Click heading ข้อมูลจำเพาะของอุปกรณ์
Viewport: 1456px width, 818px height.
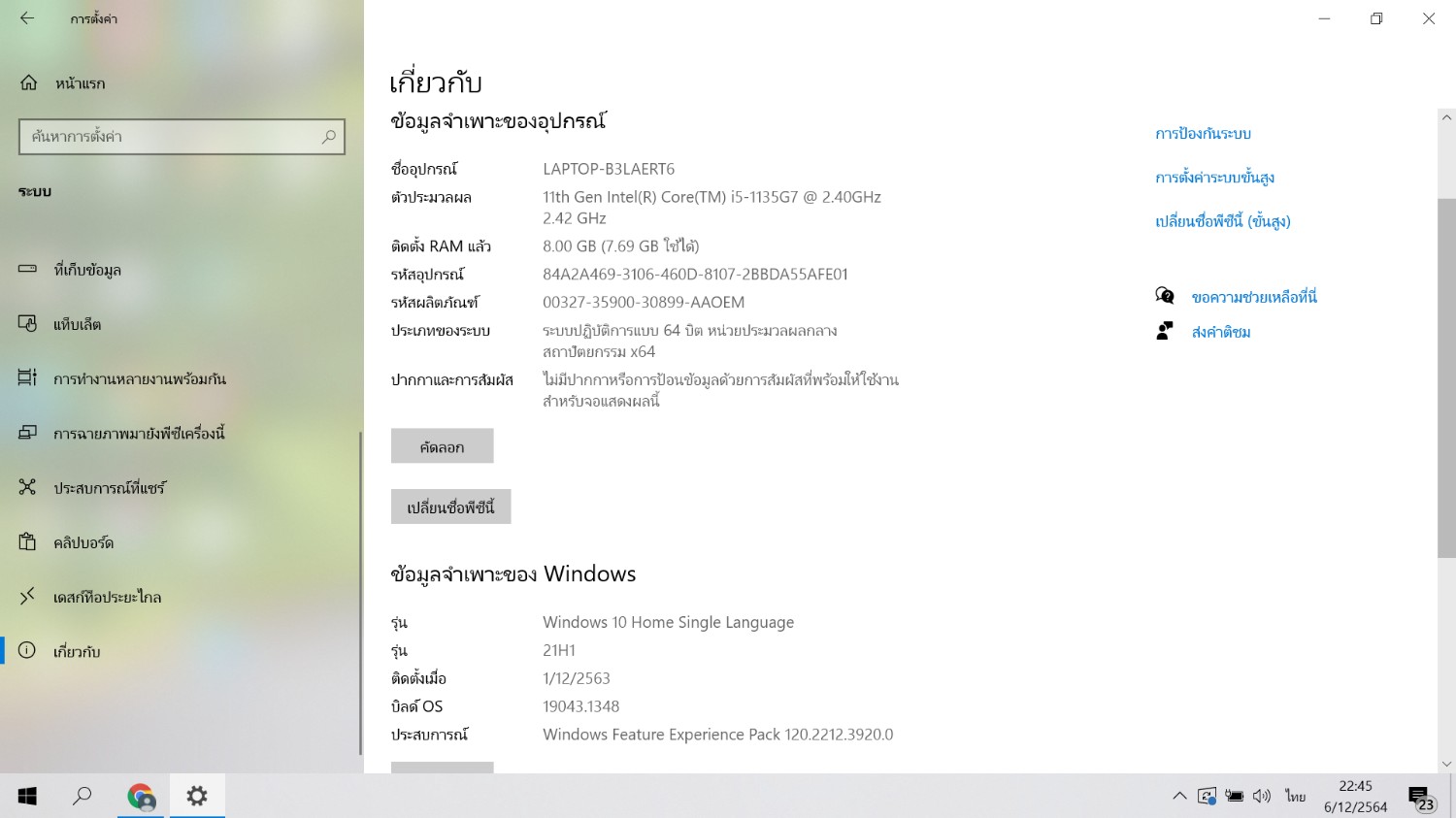(x=498, y=121)
